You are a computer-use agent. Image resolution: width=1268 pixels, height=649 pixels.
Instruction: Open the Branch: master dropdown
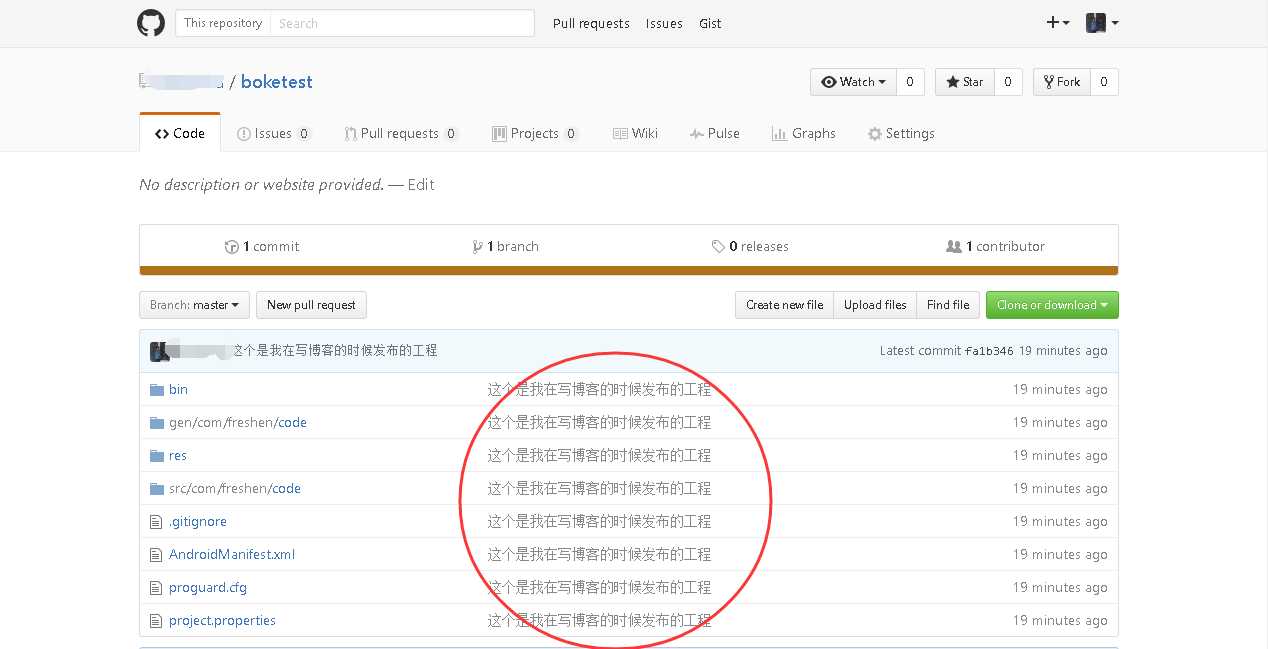click(194, 305)
